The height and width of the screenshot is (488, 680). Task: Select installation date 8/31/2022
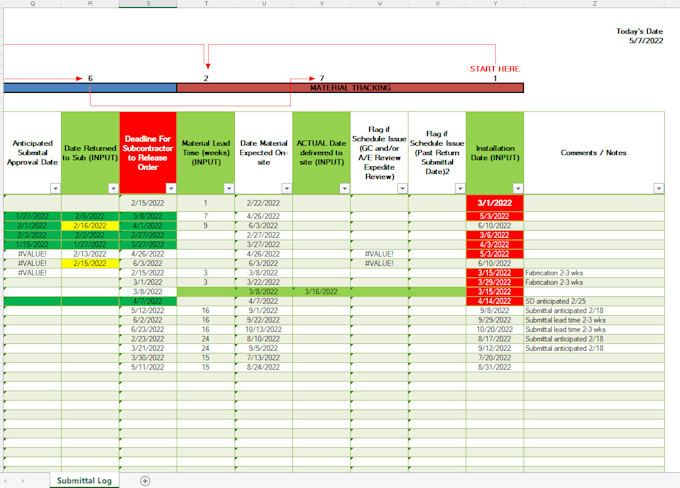[x=495, y=367]
